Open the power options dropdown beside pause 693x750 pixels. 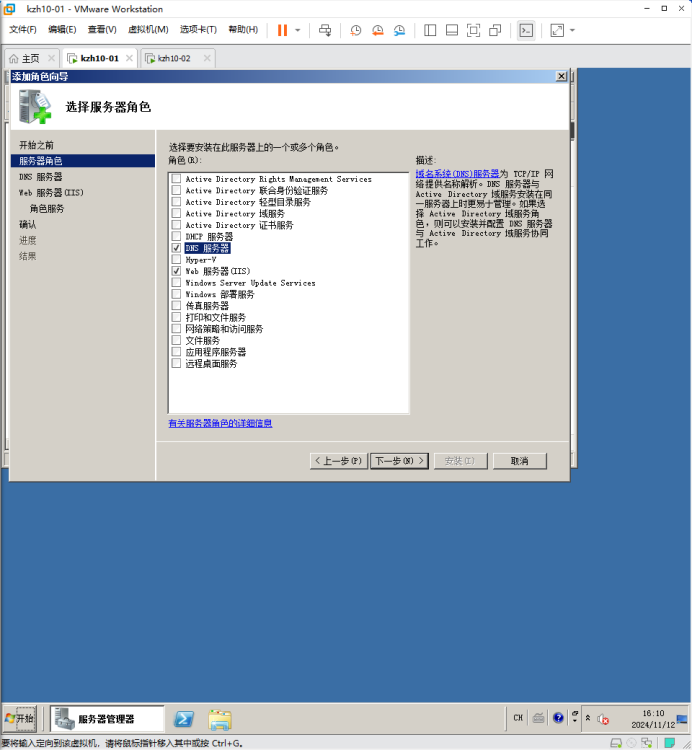(x=297, y=30)
